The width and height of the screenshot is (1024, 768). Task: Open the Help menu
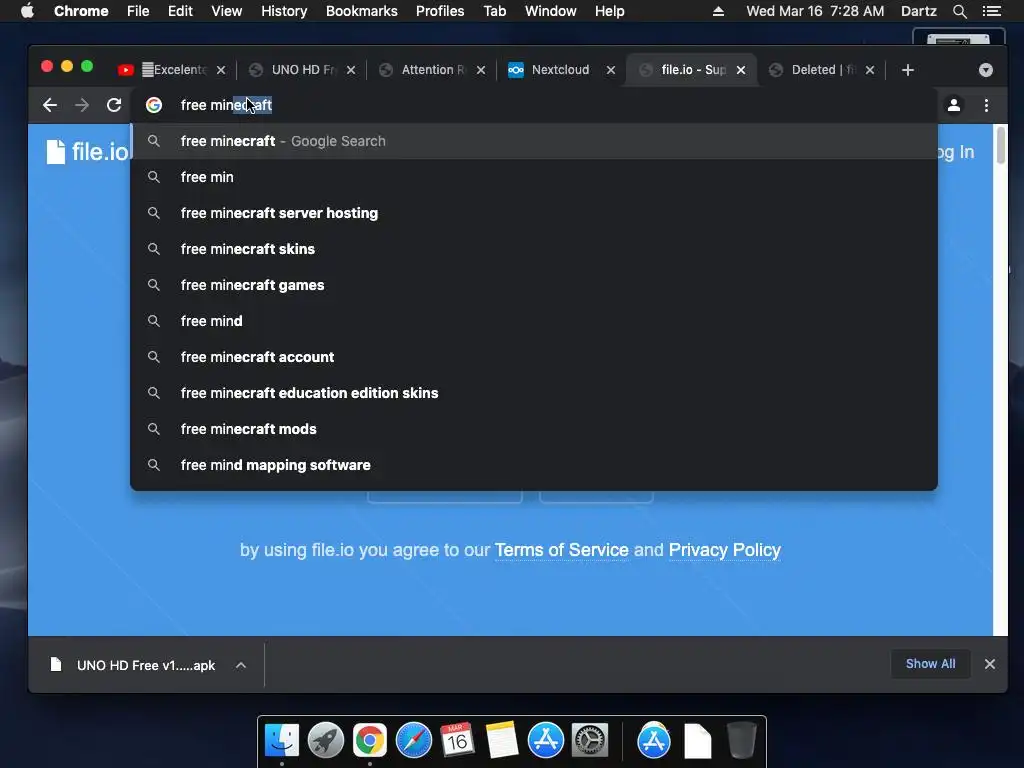(609, 11)
